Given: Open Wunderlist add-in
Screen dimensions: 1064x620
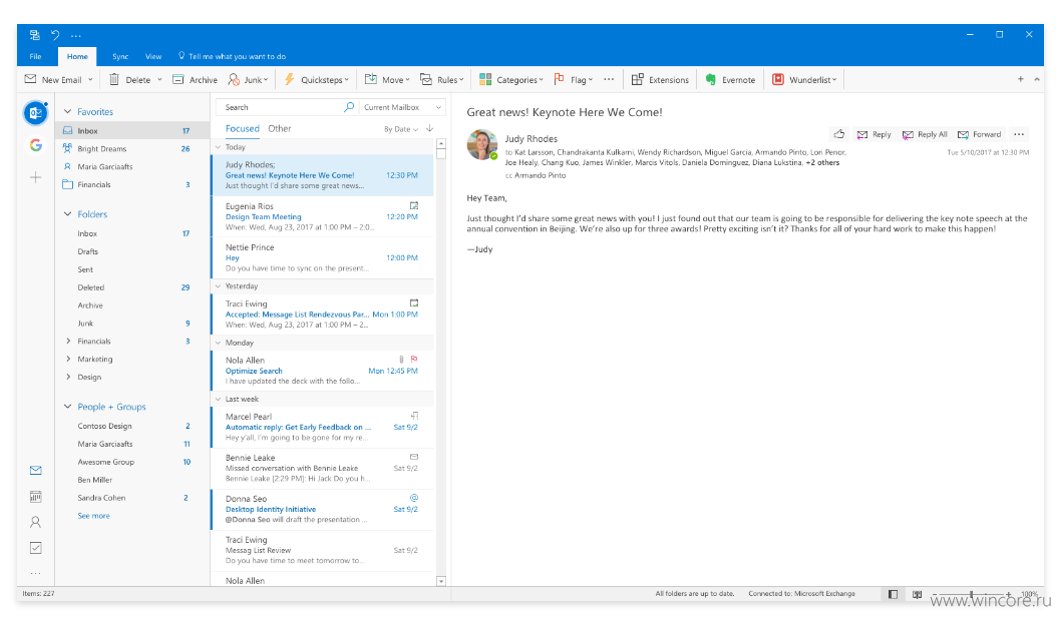Looking at the screenshot, I should tap(804, 79).
